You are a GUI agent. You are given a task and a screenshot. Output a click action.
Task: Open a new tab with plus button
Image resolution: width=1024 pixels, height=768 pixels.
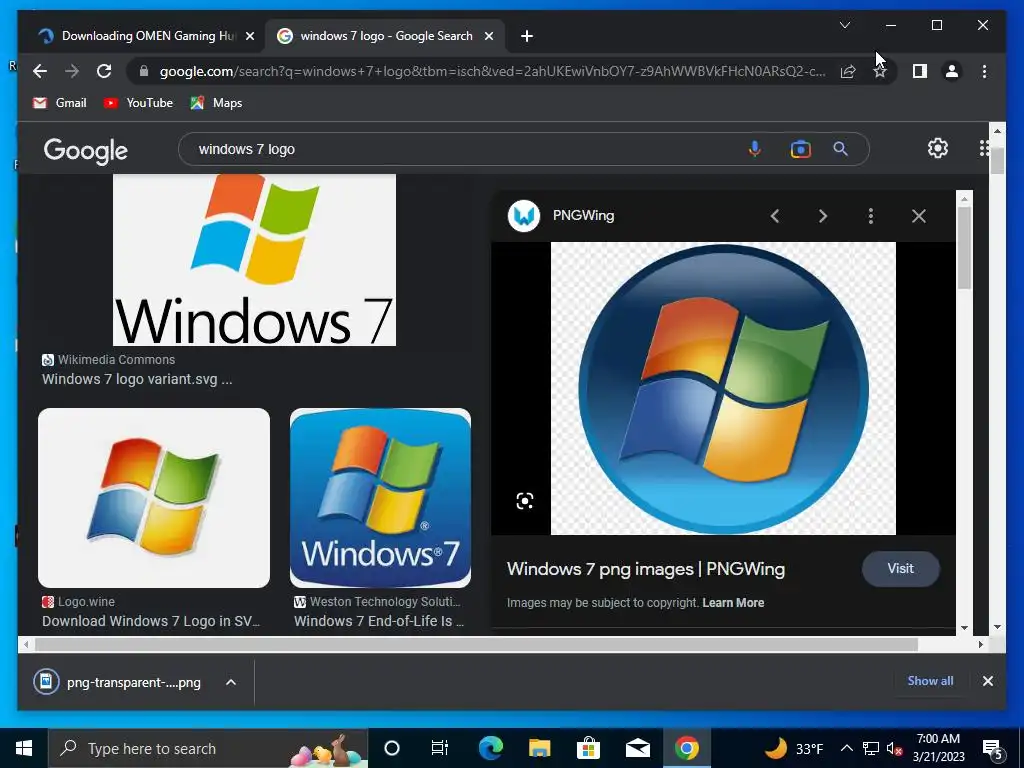[x=527, y=36]
